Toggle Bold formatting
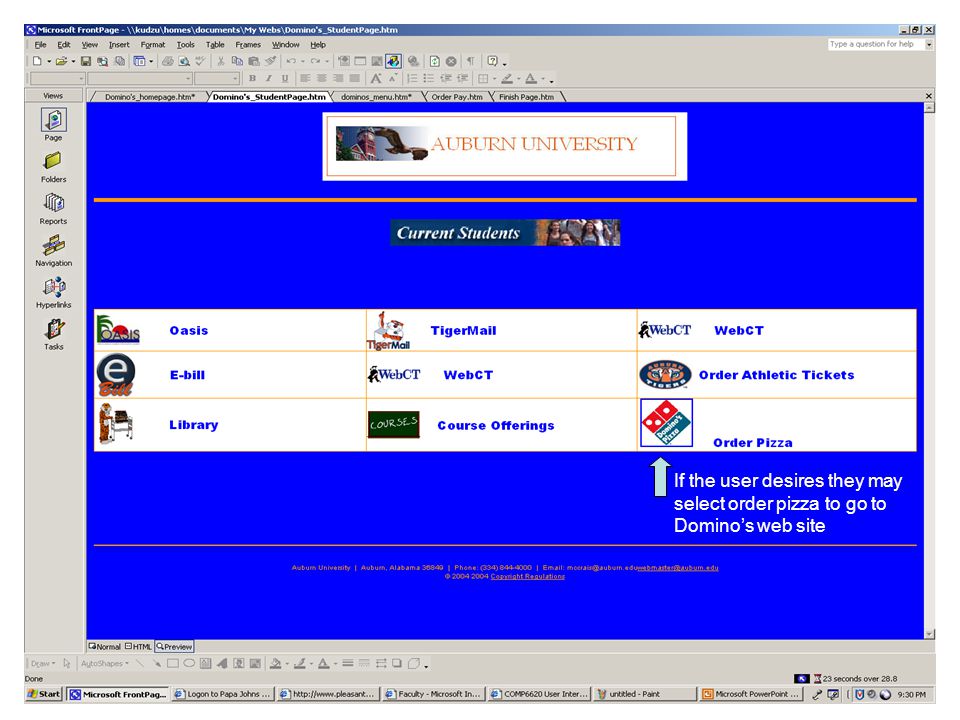 [x=252, y=78]
